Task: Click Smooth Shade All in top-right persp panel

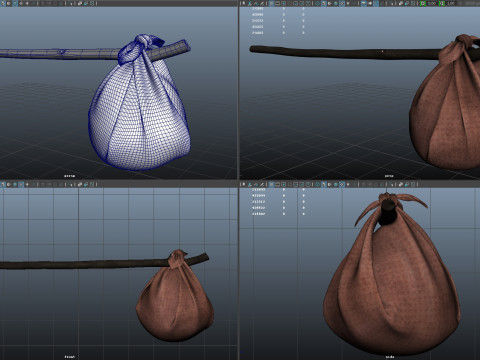Action: [323, 3]
